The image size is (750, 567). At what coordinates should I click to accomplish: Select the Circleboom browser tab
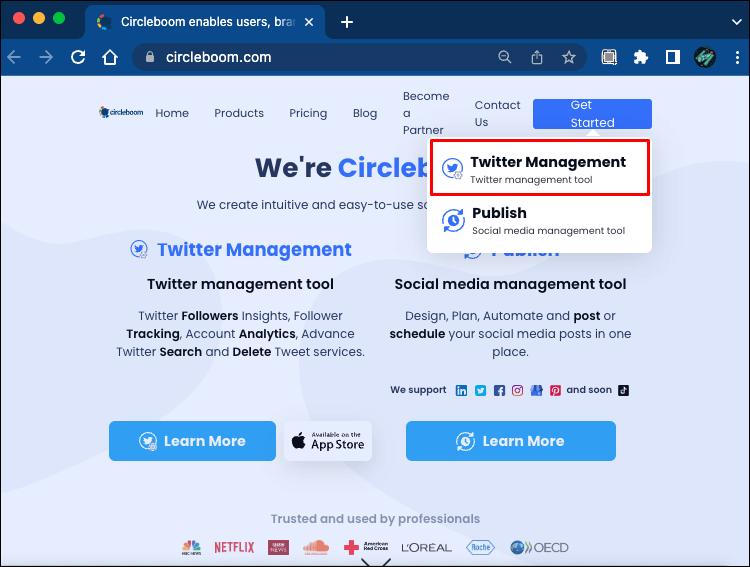tap(205, 22)
